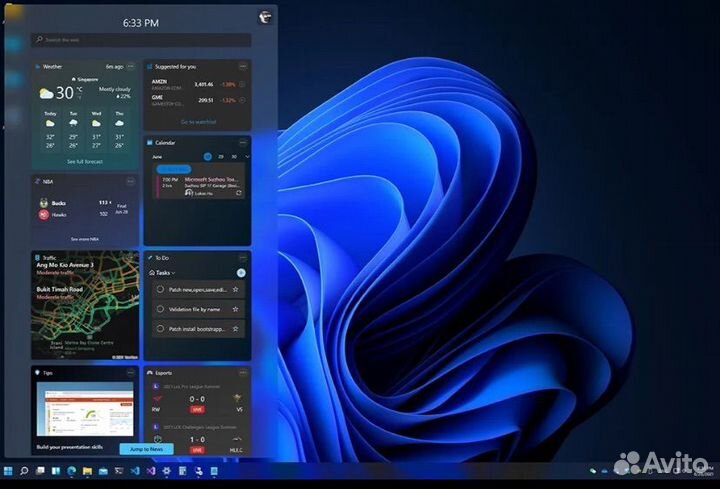Click the Bucks team logo
Viewport: 720px width, 489px height.
[x=44, y=203]
